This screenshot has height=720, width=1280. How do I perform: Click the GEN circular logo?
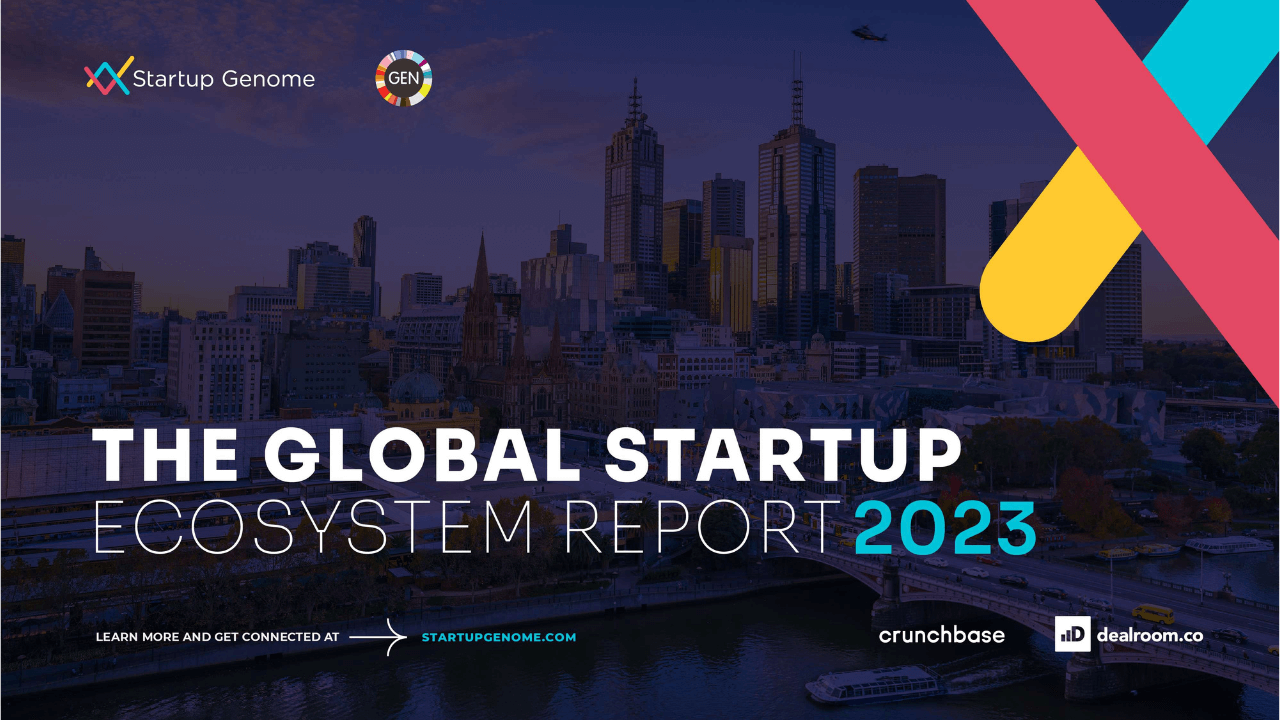403,78
